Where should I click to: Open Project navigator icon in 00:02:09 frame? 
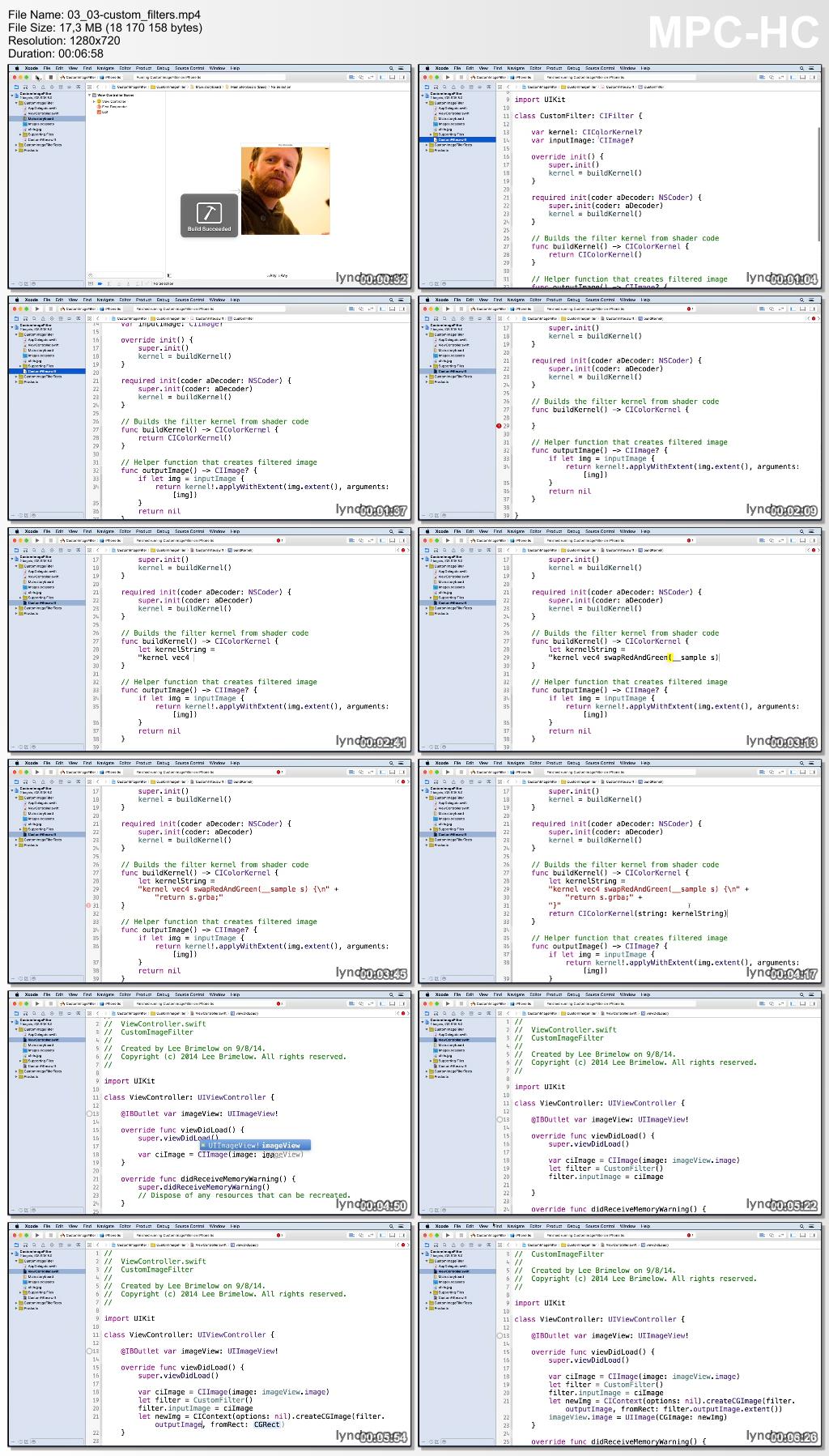427,317
